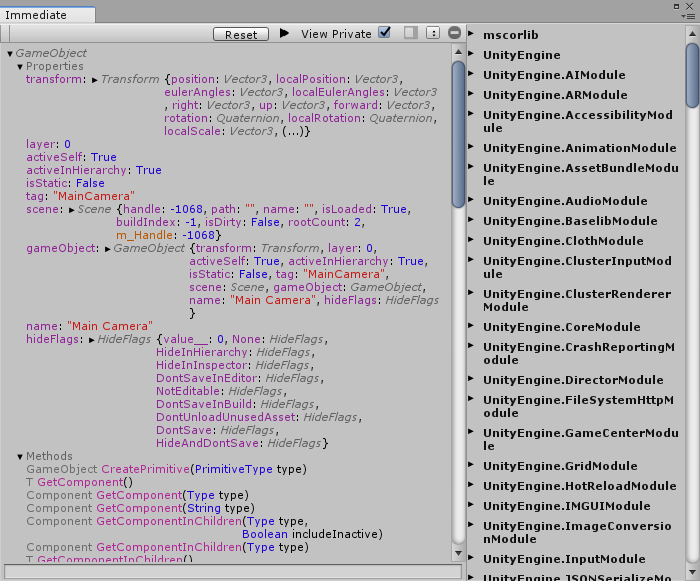Uncheck the View Private checkbox
The image size is (700, 581).
pyautogui.click(x=384, y=33)
